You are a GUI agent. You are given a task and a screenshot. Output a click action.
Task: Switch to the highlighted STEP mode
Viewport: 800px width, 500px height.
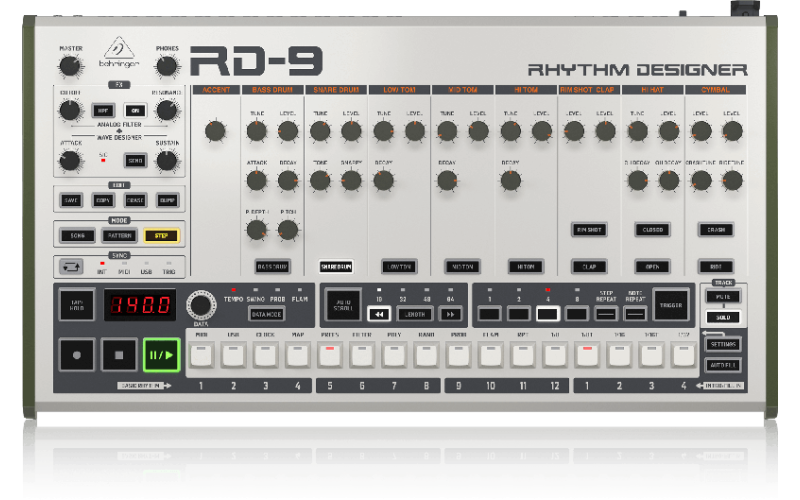(x=161, y=236)
